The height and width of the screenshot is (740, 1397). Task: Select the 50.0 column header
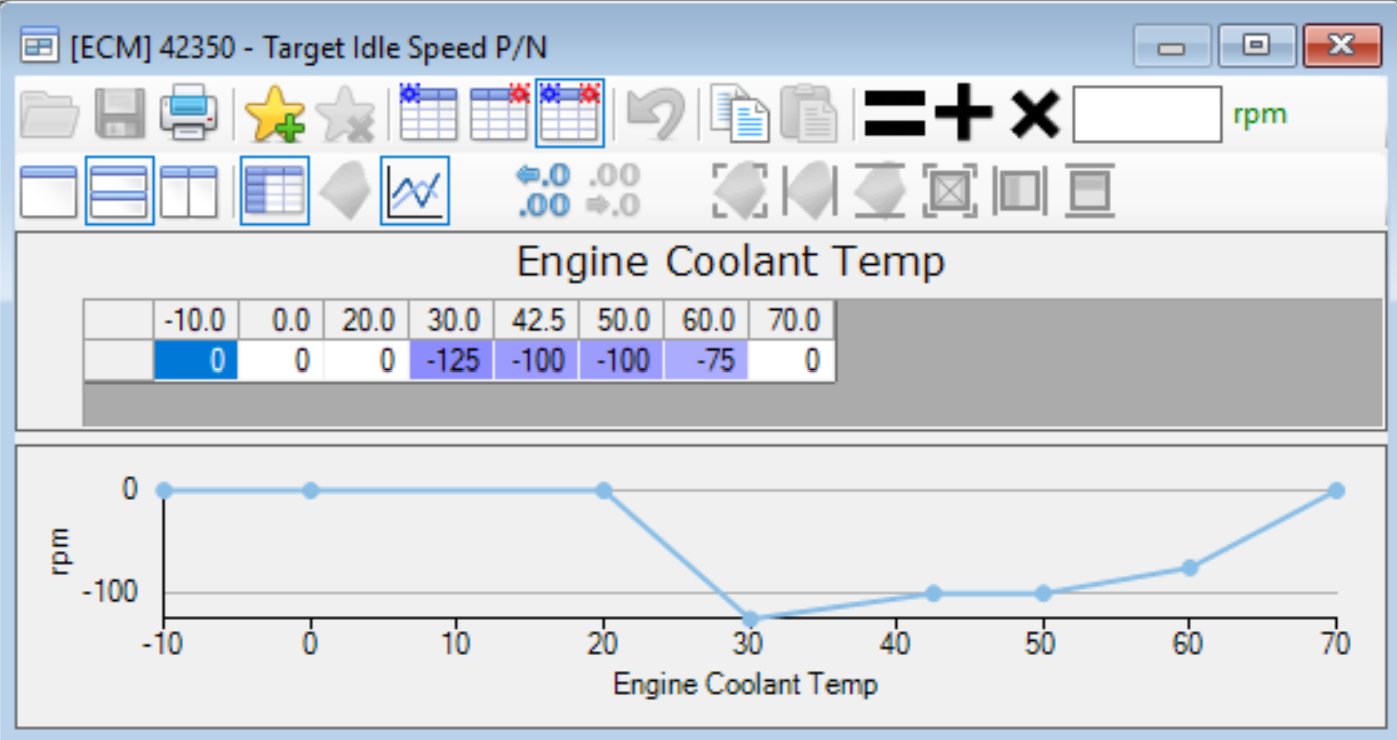tap(621, 322)
